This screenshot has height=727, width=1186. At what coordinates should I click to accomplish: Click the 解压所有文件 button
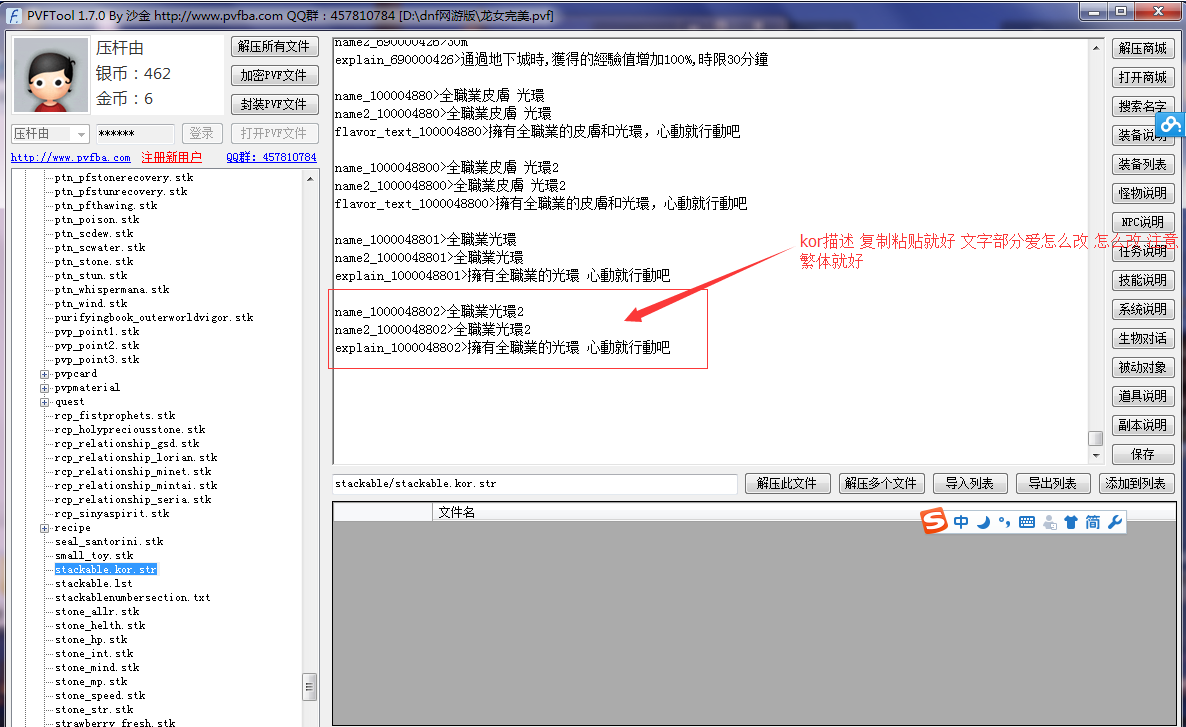click(274, 47)
